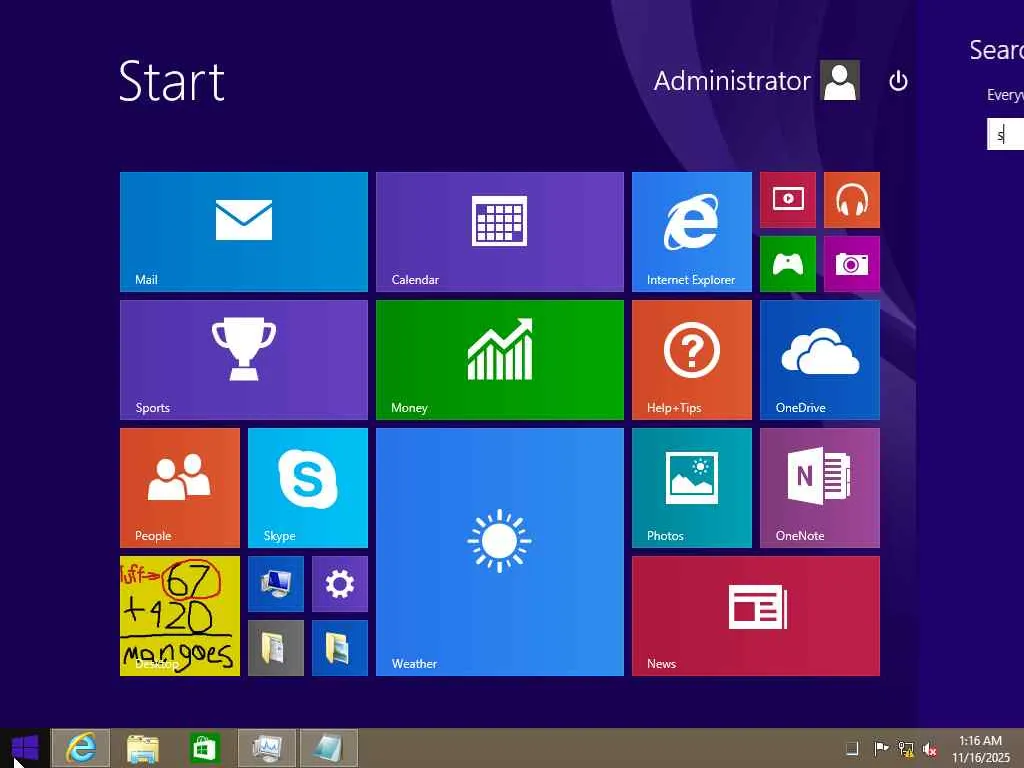Open Internet Explorer from the taskbar
Image resolution: width=1024 pixels, height=768 pixels.
point(80,748)
